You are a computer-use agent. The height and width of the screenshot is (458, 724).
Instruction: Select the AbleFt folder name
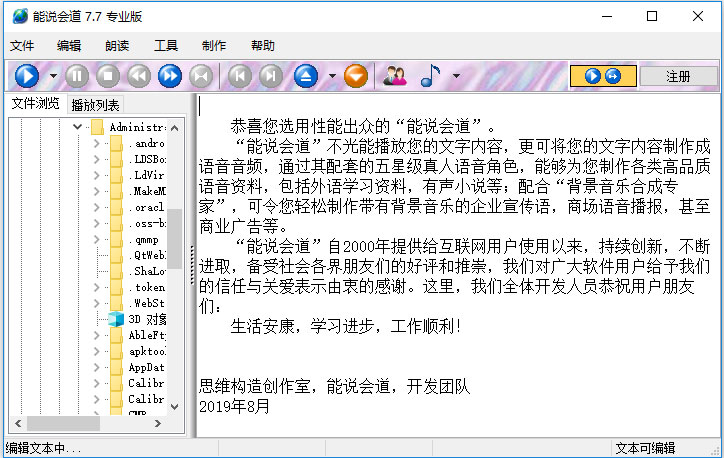[x=147, y=335]
